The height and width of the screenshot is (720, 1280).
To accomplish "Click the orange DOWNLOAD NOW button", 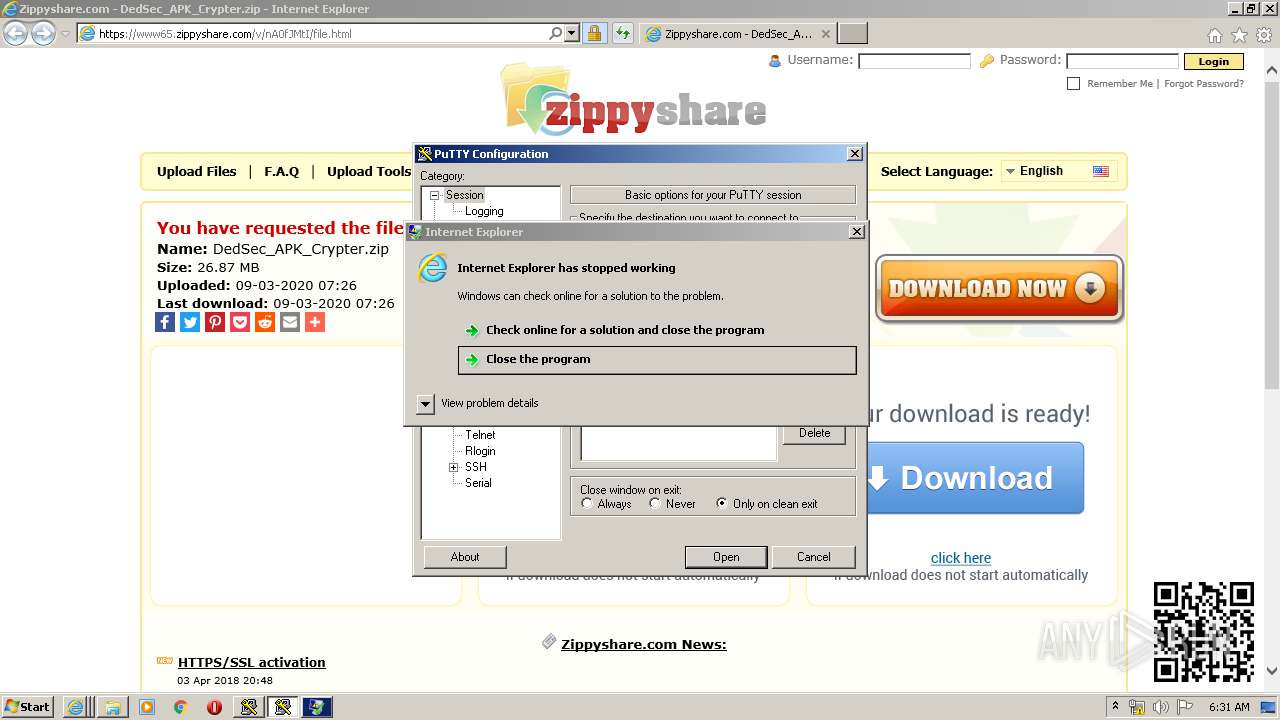I will pos(999,289).
